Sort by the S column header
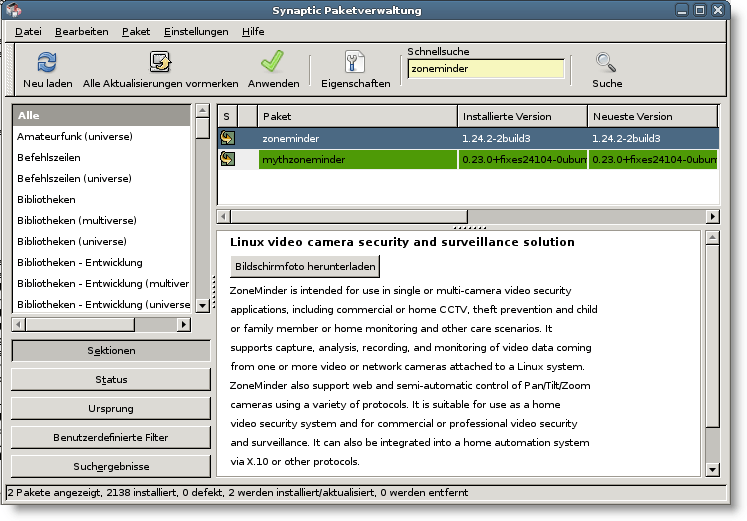 (227, 116)
